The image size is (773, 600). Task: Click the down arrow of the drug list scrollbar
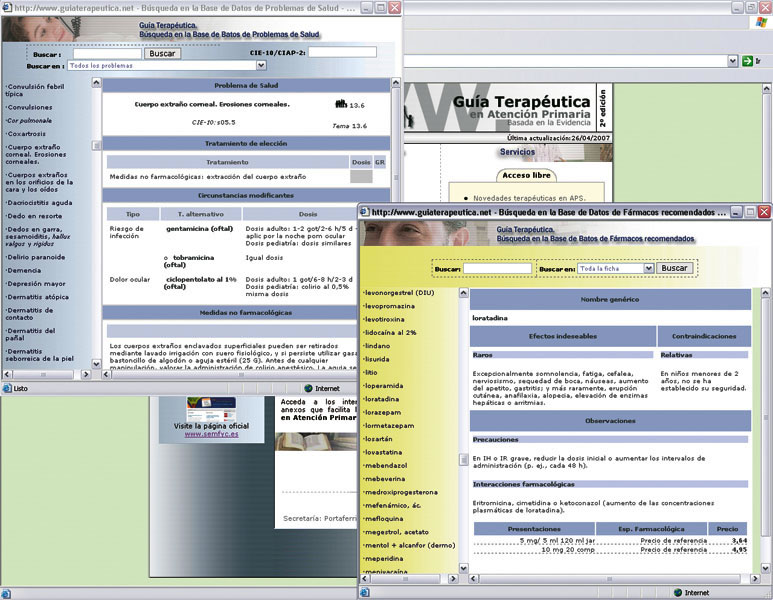click(x=463, y=568)
